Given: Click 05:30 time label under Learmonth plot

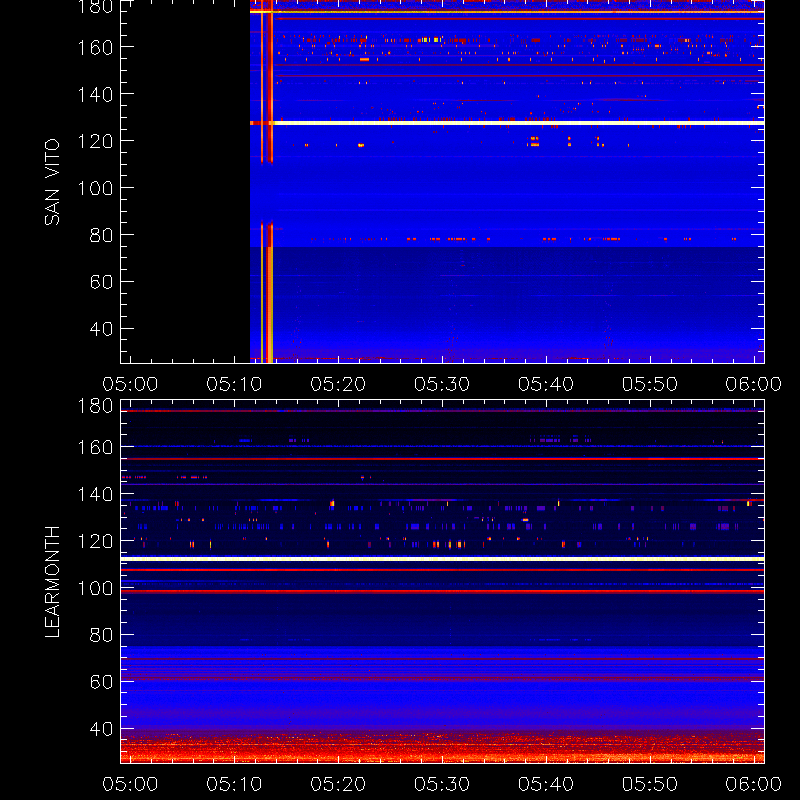Looking at the screenshot, I should tap(442, 784).
